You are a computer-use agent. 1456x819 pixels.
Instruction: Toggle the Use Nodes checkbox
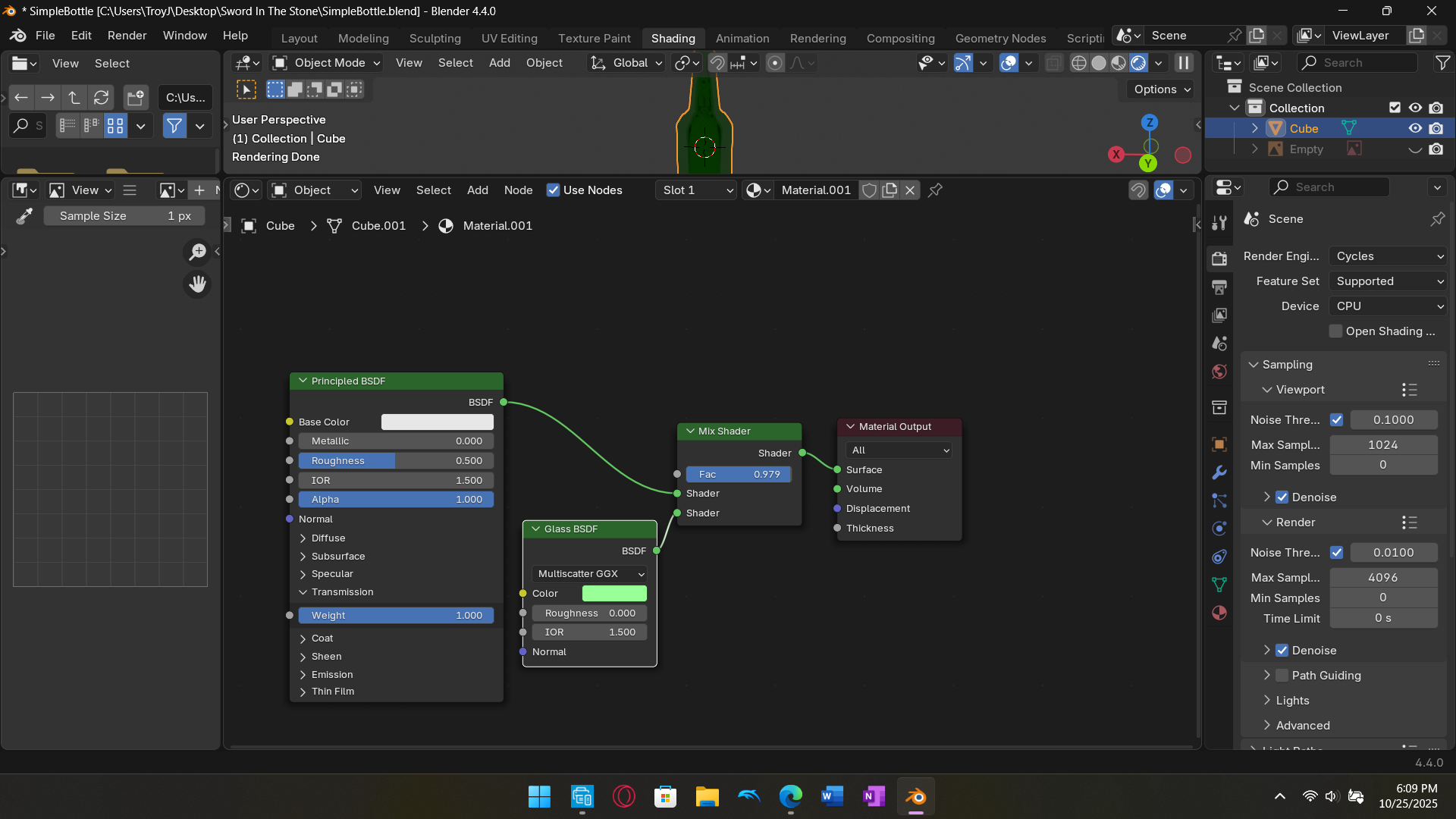(554, 190)
